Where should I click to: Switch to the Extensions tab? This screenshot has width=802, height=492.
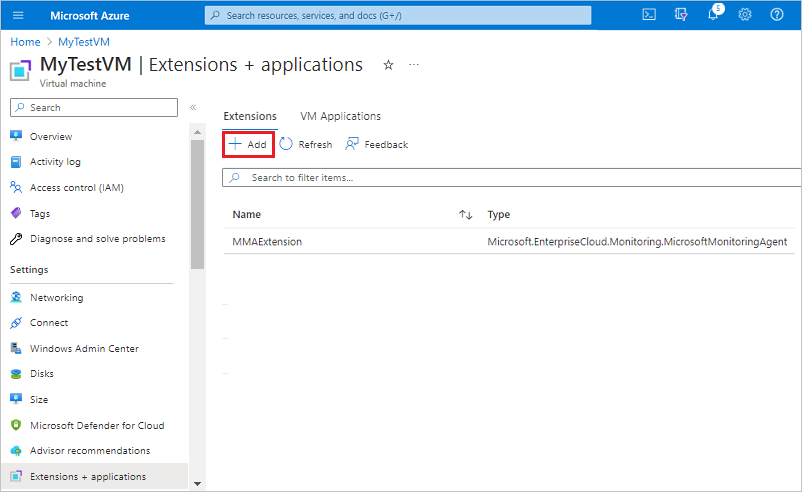coord(250,116)
